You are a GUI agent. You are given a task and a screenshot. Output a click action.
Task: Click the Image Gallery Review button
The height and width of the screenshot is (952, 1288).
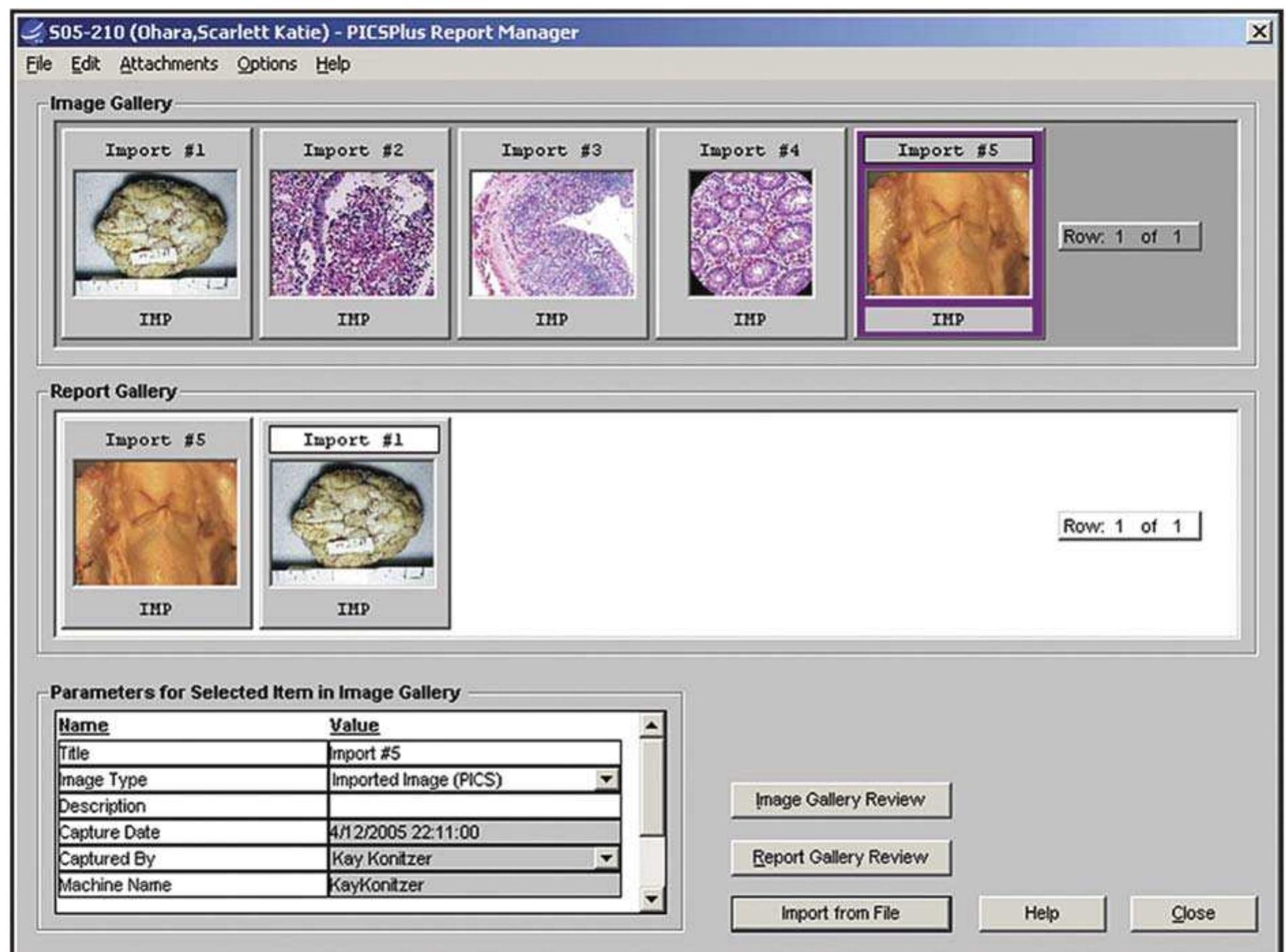(x=840, y=800)
